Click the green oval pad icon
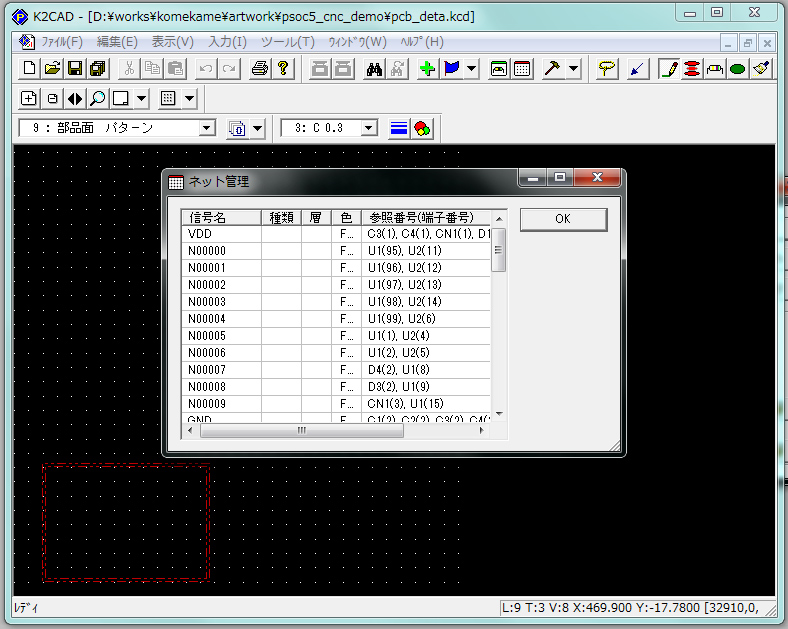The height and width of the screenshot is (629, 788). click(738, 68)
